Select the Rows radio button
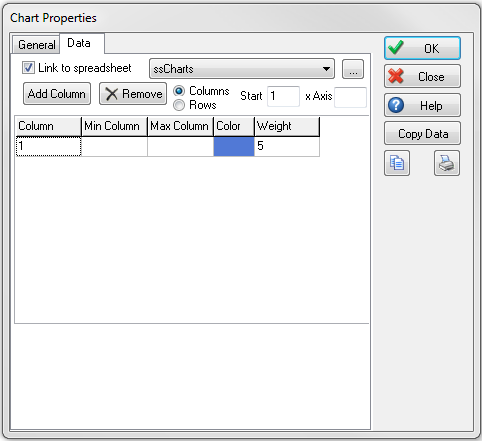Image resolution: width=482 pixels, height=441 pixels. tap(179, 105)
